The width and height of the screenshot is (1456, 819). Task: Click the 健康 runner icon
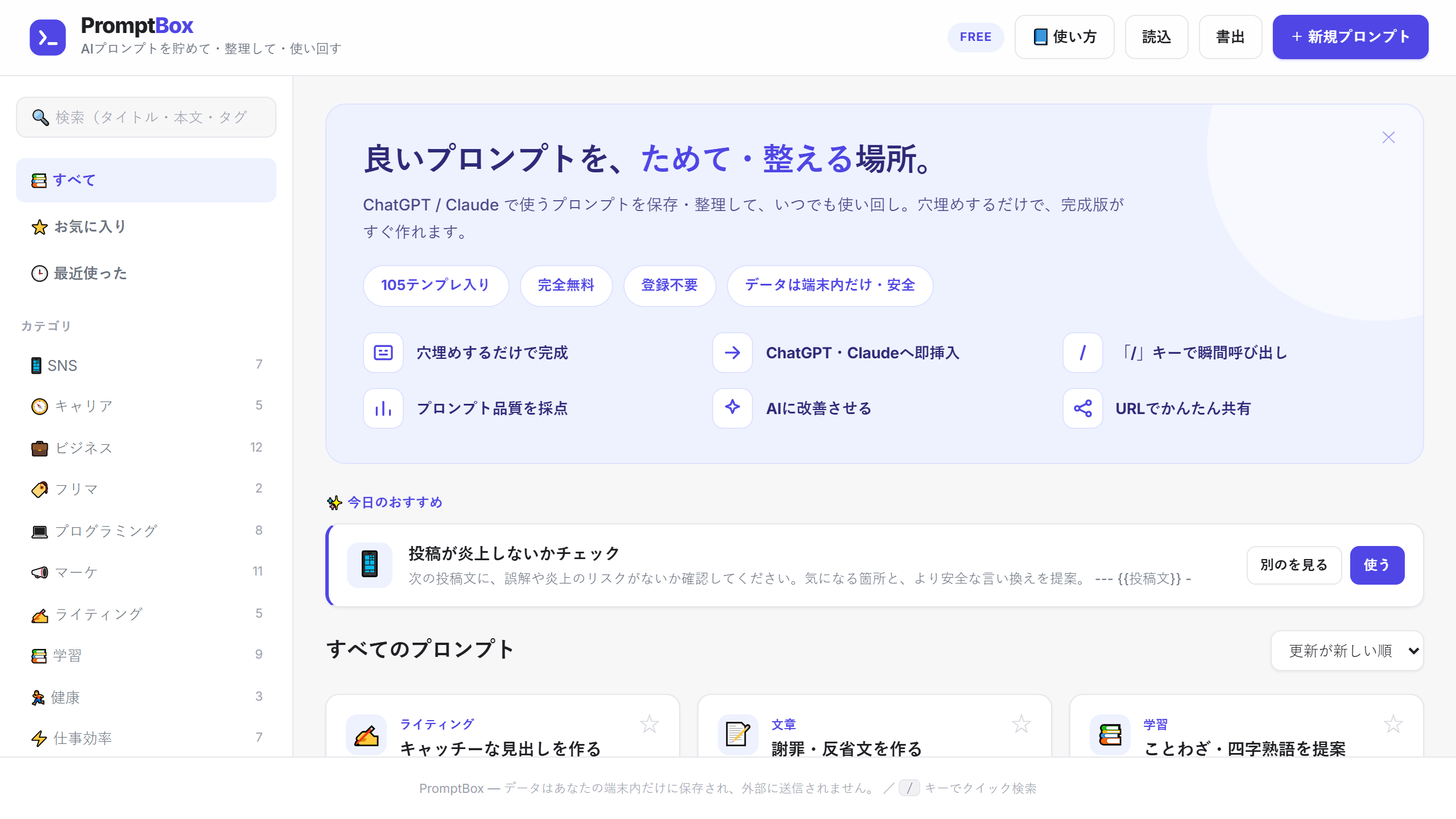coord(38,697)
